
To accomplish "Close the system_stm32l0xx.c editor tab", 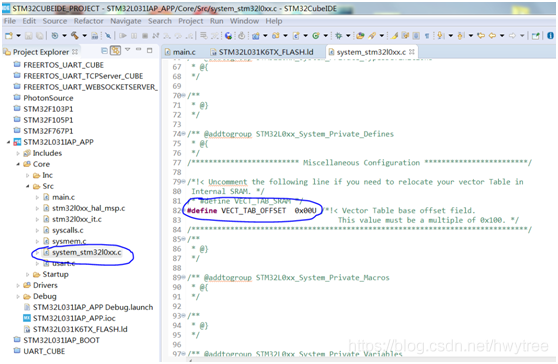I will coord(412,52).
